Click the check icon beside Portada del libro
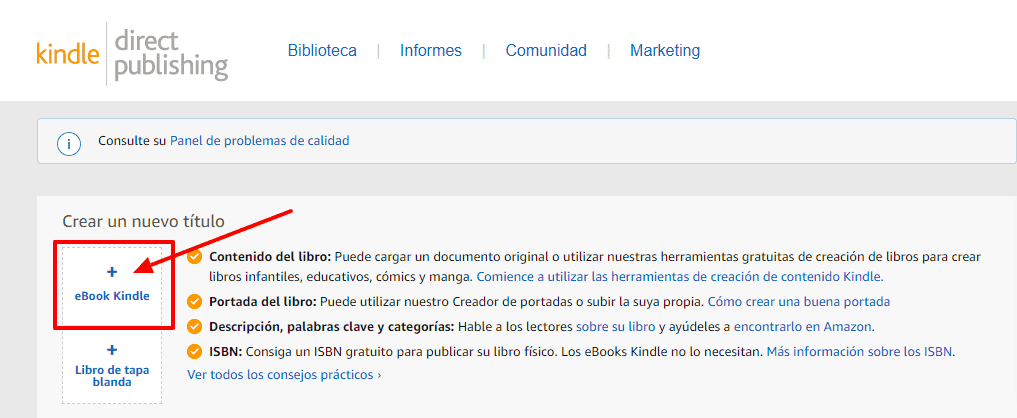The width and height of the screenshot is (1017, 418). pyautogui.click(x=195, y=302)
